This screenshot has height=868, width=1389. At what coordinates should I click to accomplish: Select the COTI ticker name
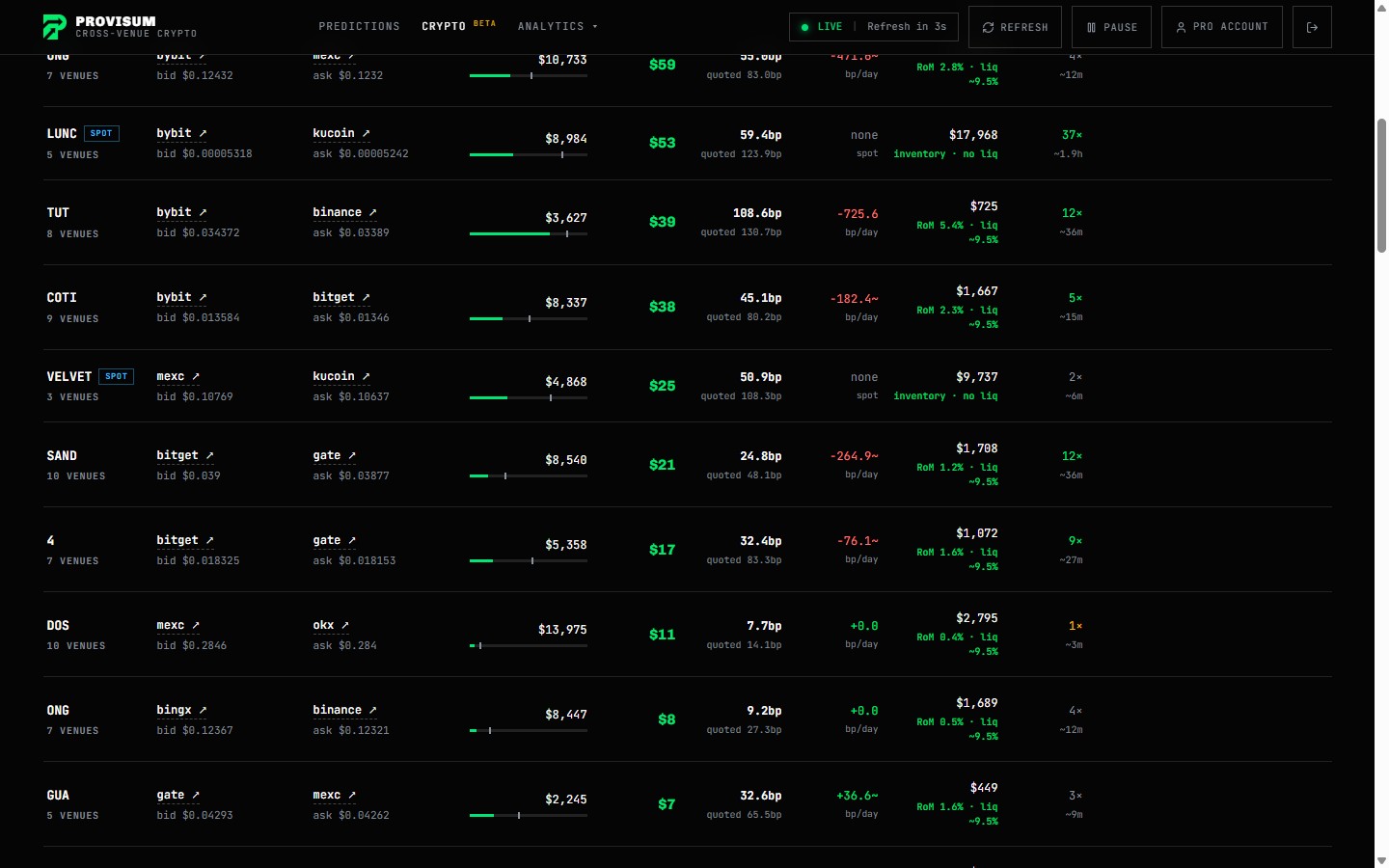[x=62, y=297]
